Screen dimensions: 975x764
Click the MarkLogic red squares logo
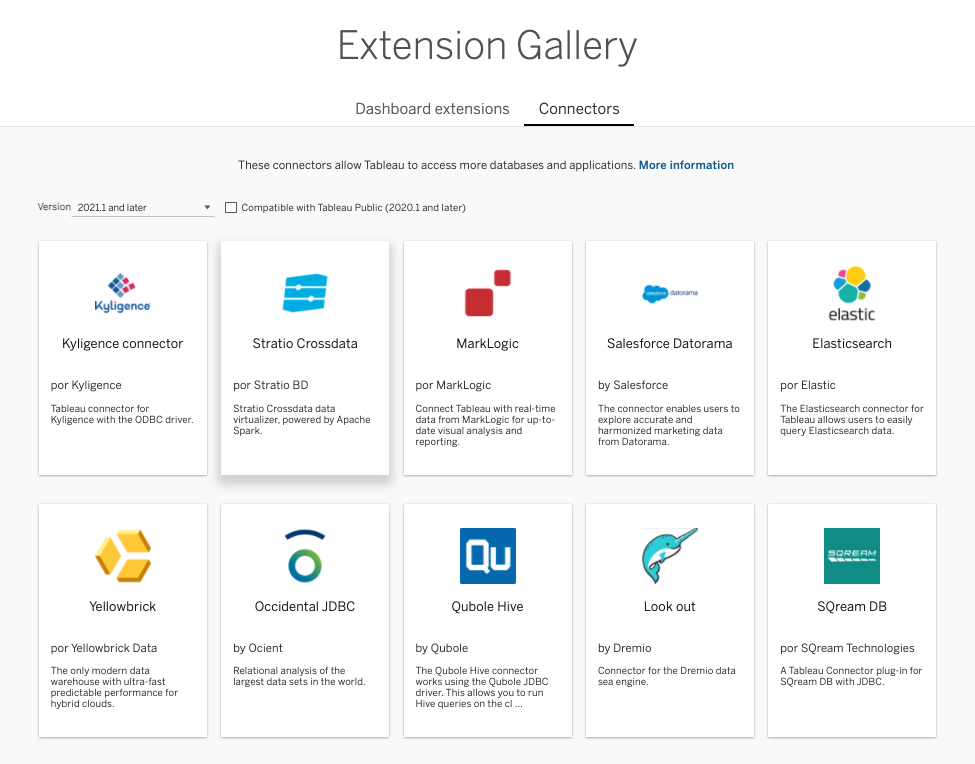(x=487, y=293)
